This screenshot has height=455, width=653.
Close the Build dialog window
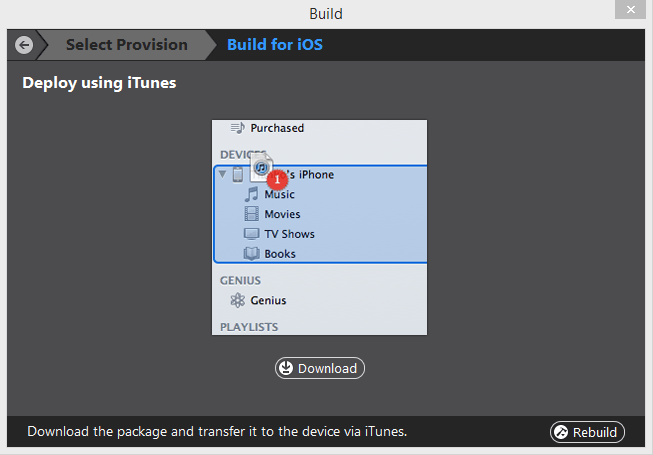tap(631, 9)
